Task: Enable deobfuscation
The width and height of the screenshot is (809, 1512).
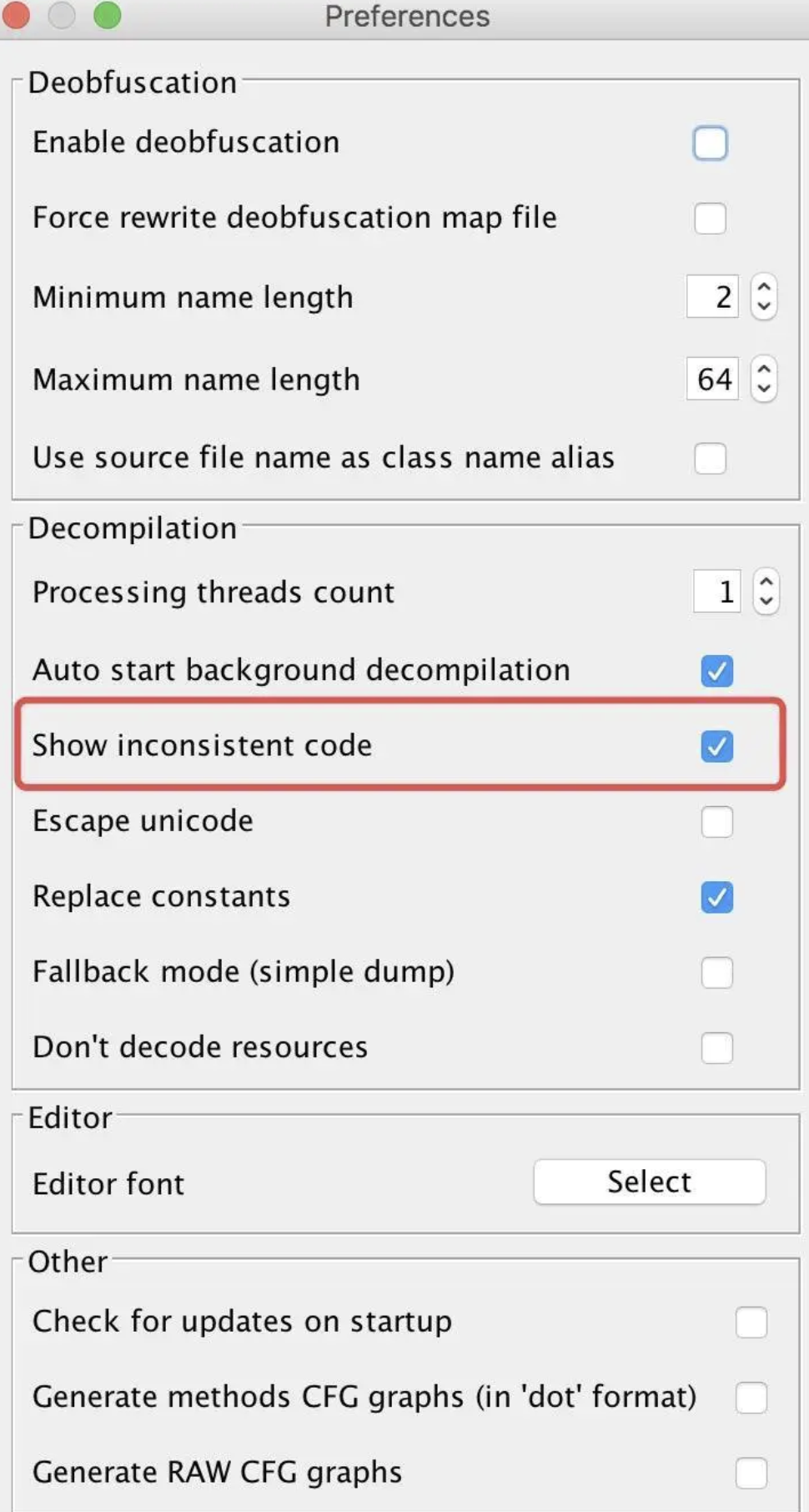Action: [x=710, y=143]
